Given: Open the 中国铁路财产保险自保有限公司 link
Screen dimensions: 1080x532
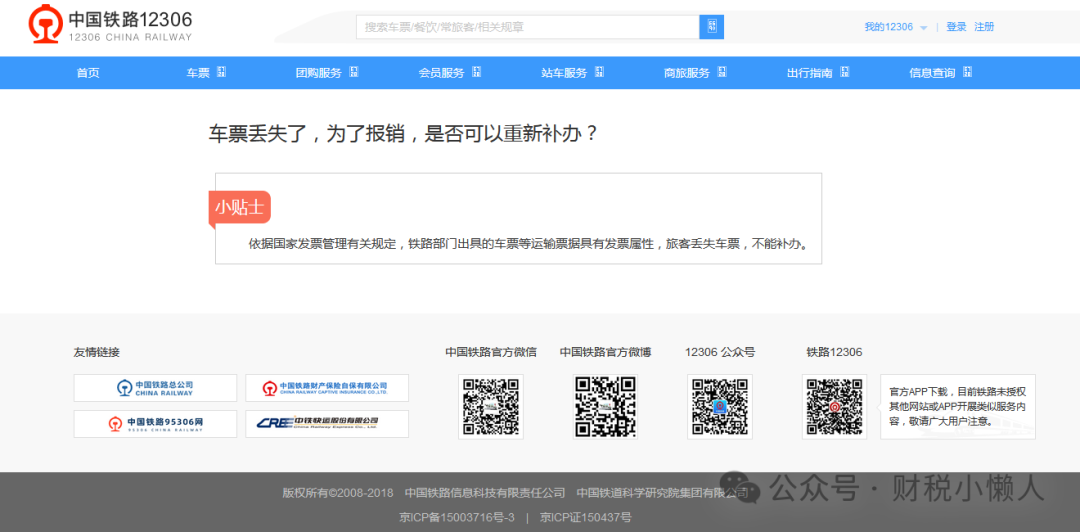Looking at the screenshot, I should pos(327,388).
